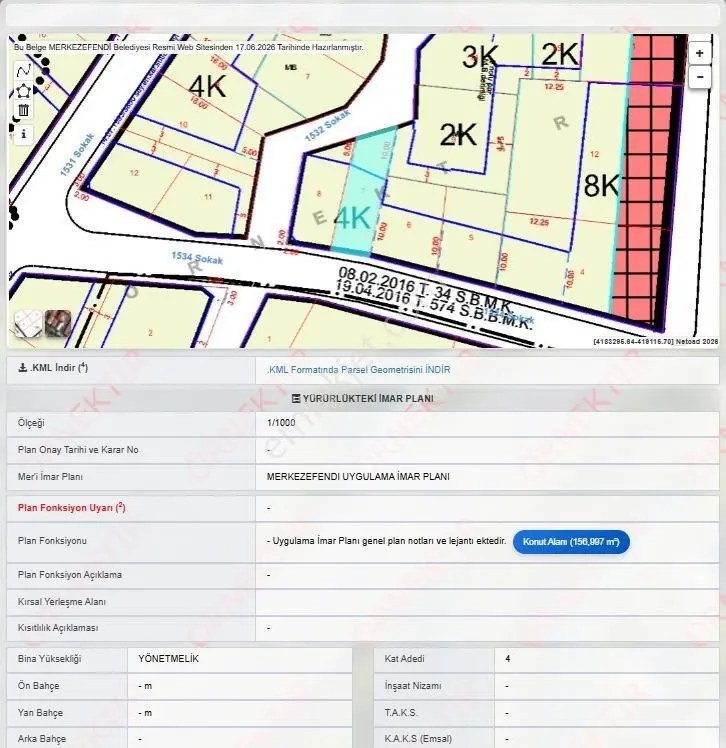Click the '8K' zone label on map
The width and height of the screenshot is (726, 748).
(x=601, y=185)
